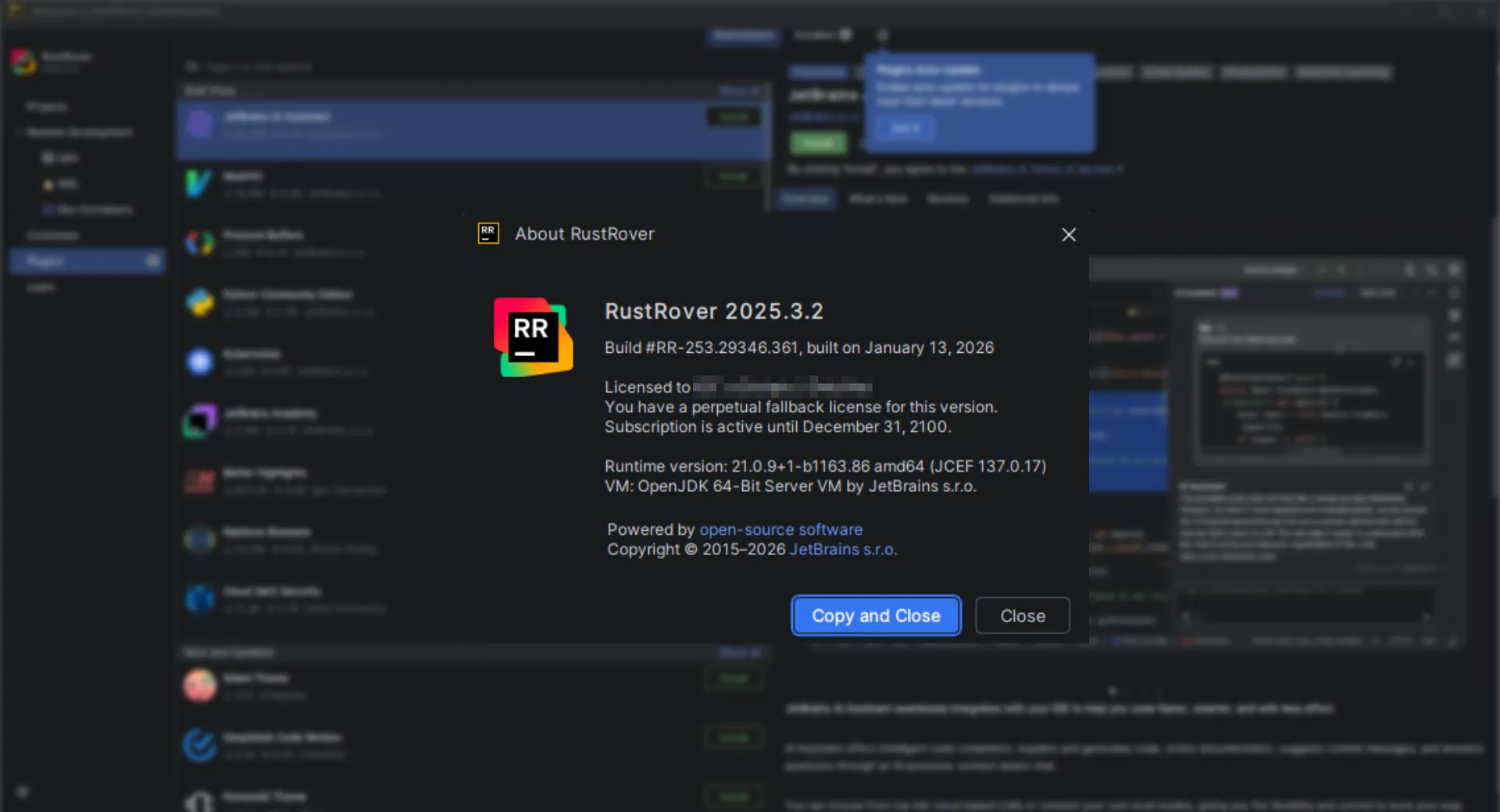Image resolution: width=1500 pixels, height=812 pixels.
Task: Click the small RR icon in the dialog title
Action: point(488,233)
